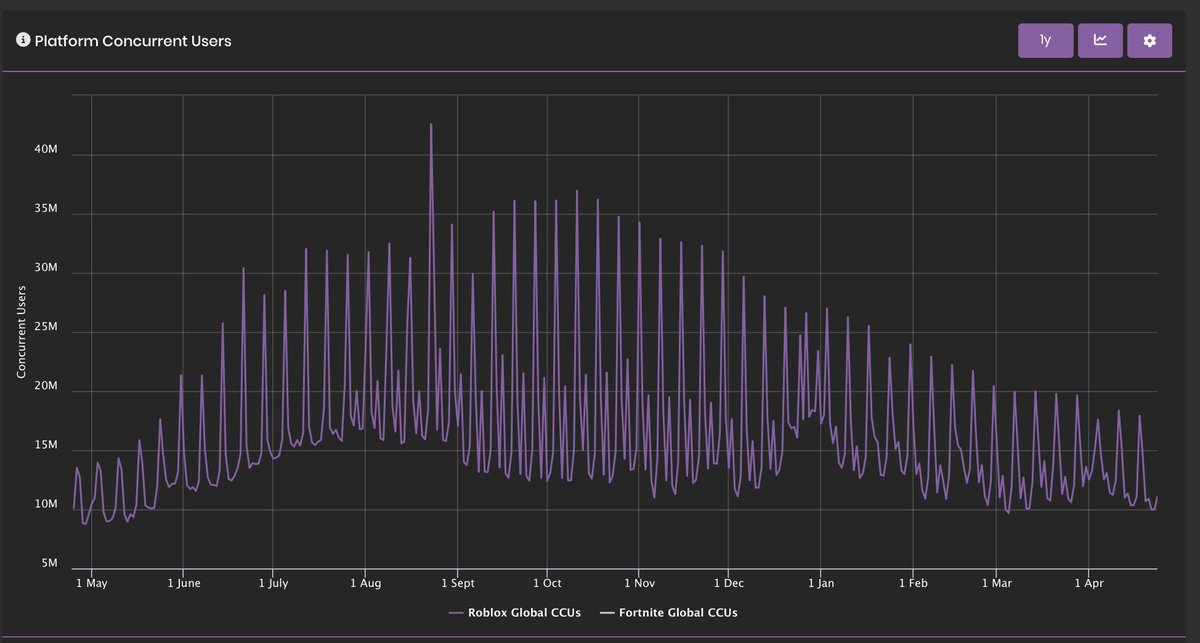
Task: Click the 1 Mar x-axis label
Action: [996, 582]
